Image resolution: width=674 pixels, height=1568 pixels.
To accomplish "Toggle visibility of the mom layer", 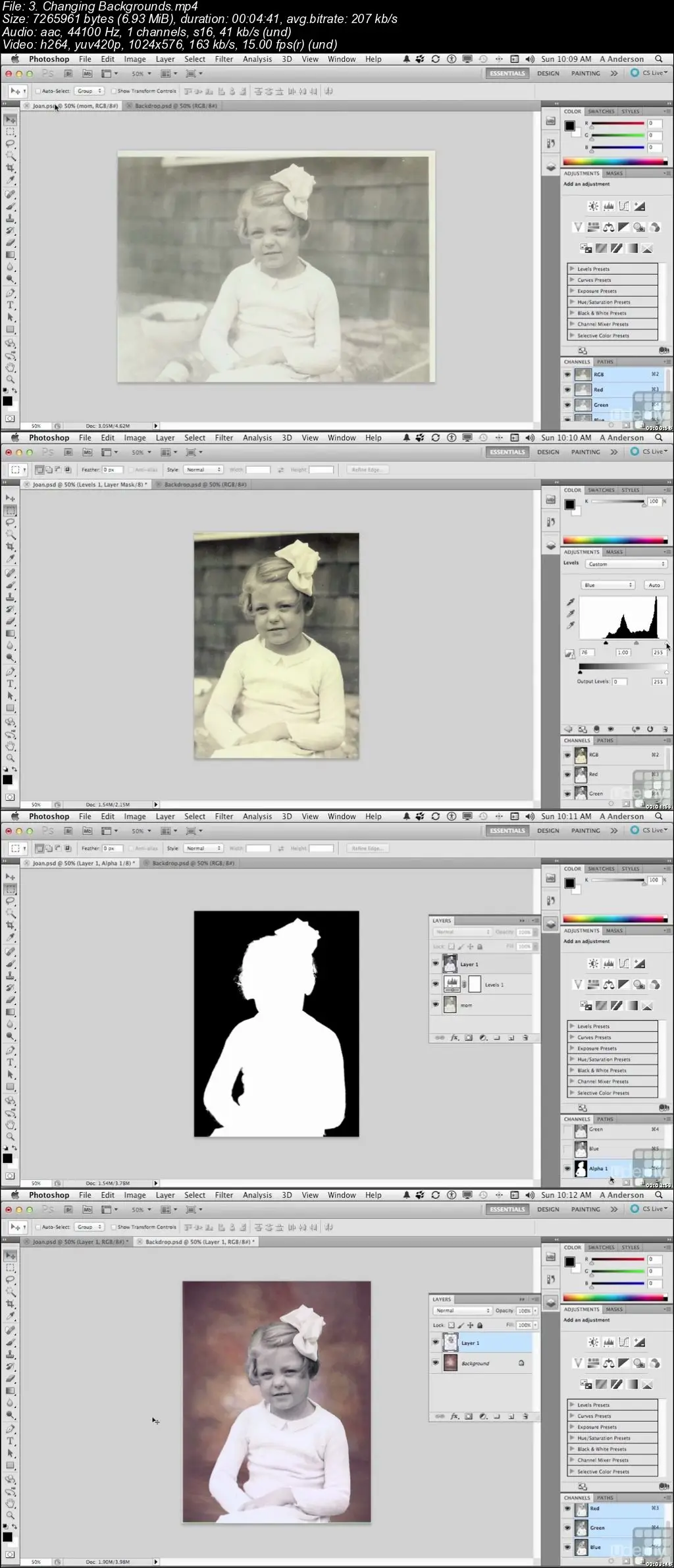I will pos(435,1005).
